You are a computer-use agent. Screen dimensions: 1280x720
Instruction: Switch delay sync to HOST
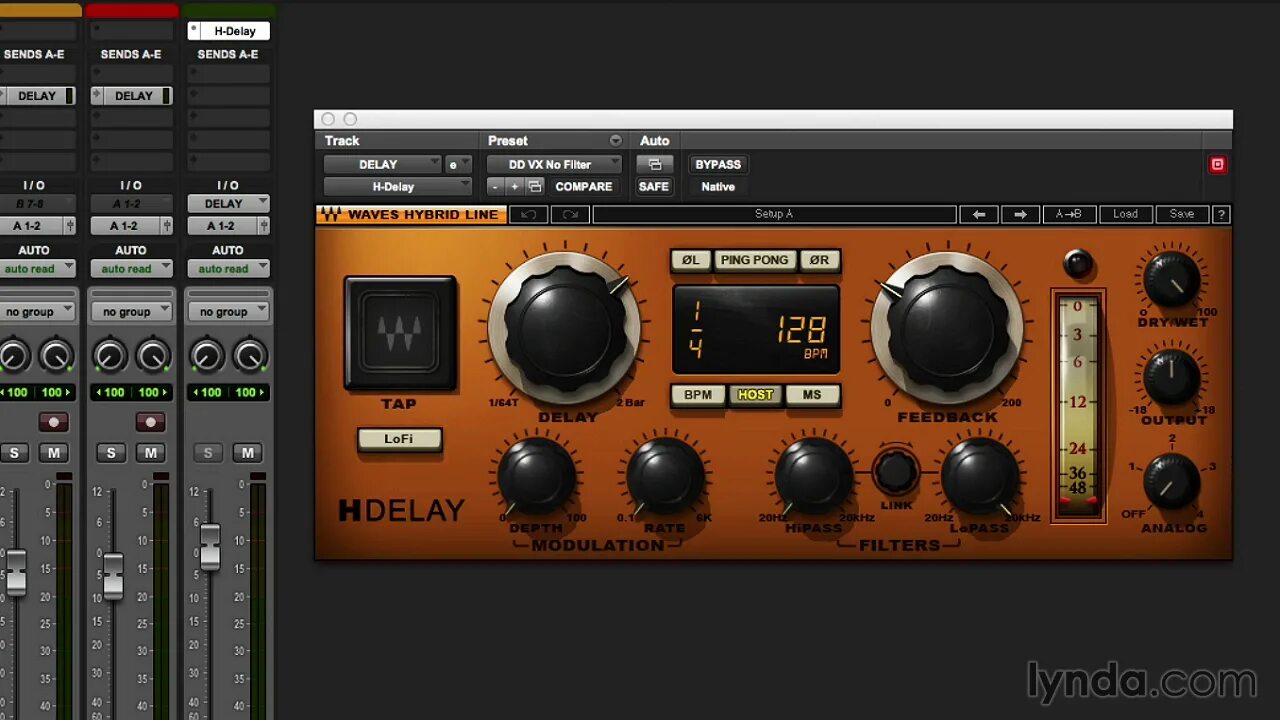coord(755,395)
